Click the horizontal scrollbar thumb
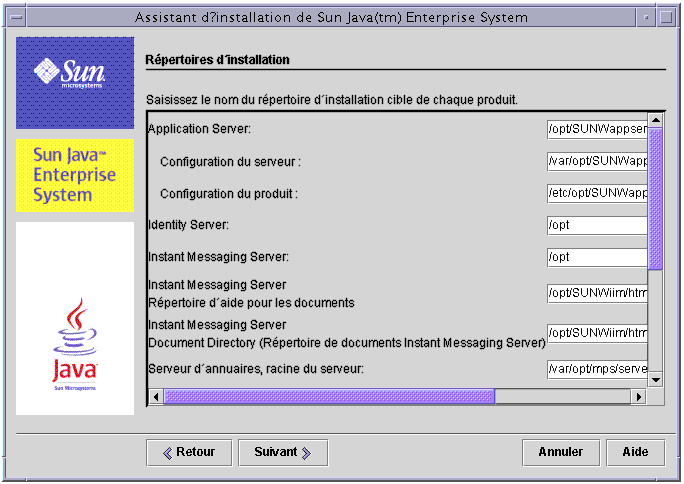This screenshot has width=684, height=484. coord(329,397)
